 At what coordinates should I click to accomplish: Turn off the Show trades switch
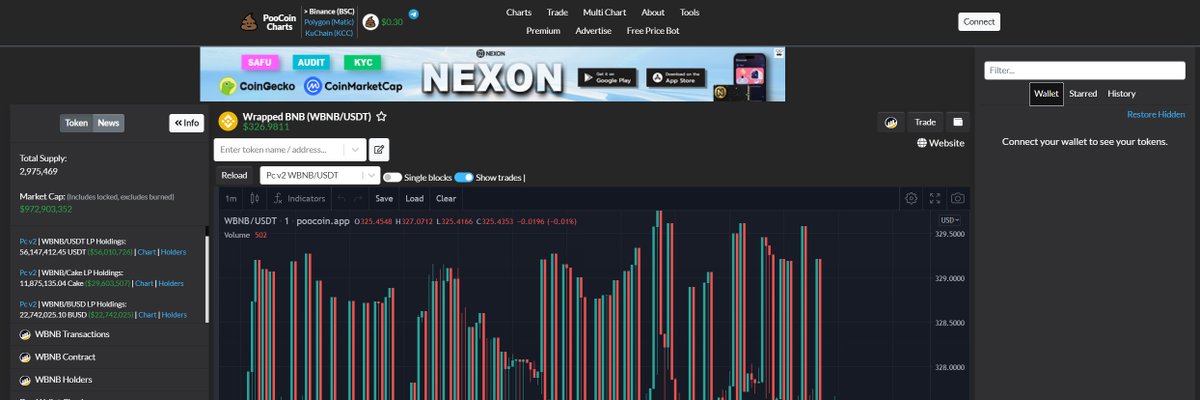coord(464,177)
